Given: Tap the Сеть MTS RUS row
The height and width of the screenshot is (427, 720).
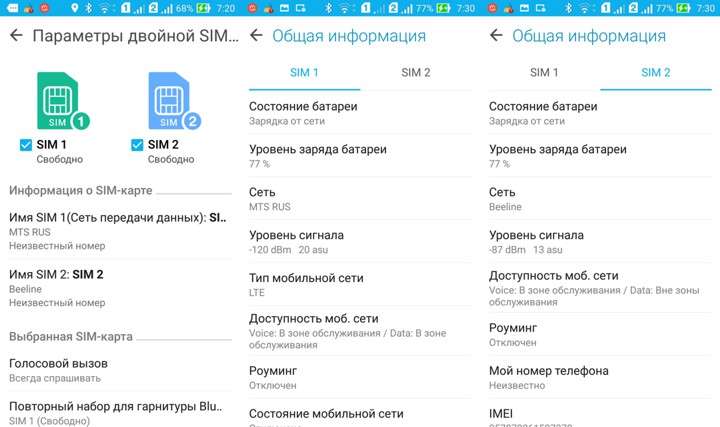Looking at the screenshot, I should pyautogui.click(x=360, y=199).
